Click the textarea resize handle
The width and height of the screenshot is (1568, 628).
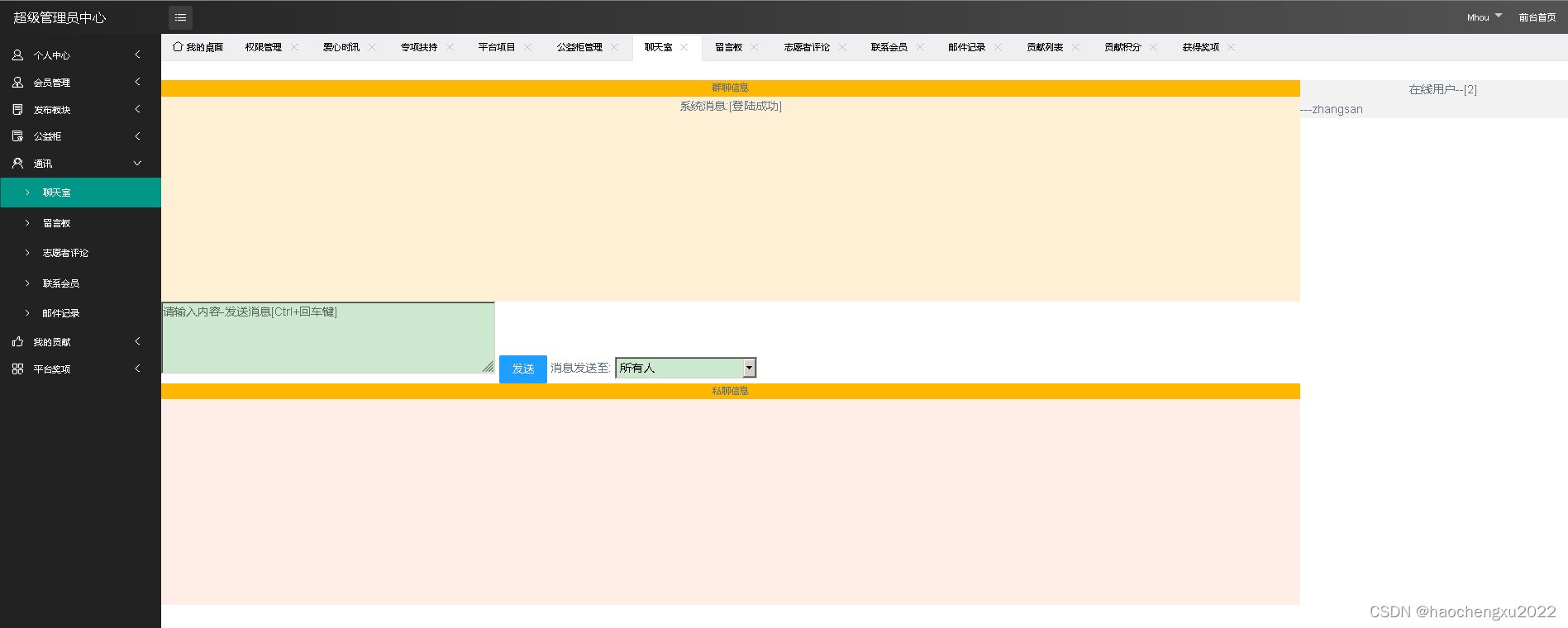tap(489, 367)
